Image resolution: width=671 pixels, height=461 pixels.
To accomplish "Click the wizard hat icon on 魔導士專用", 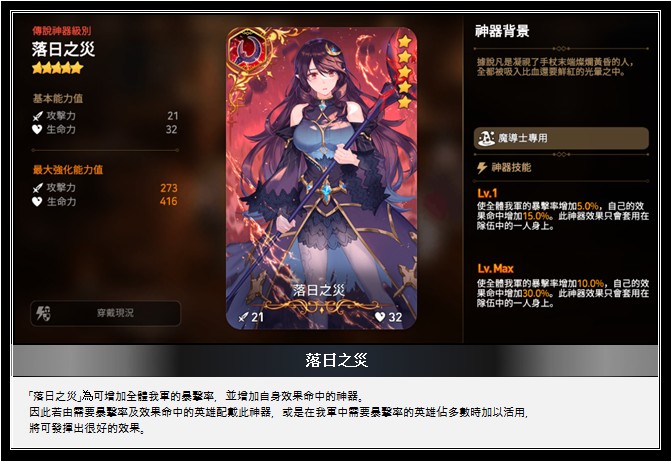I will coord(487,138).
